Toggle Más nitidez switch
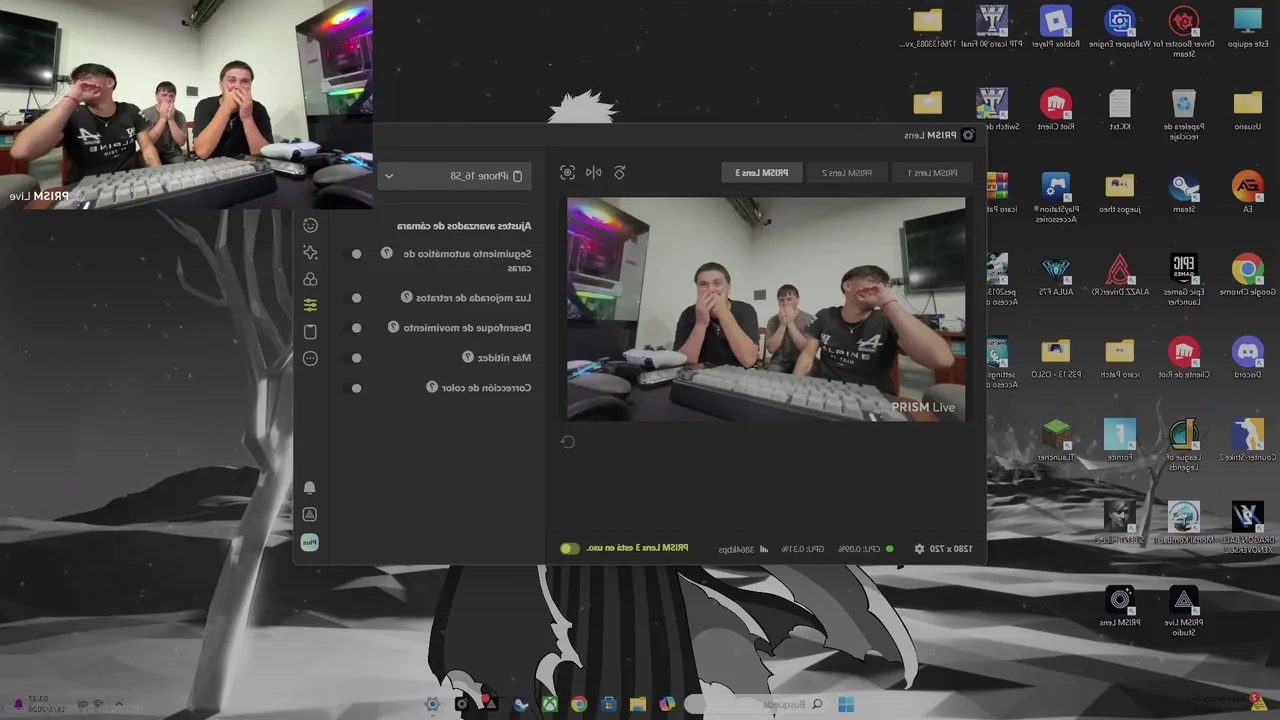This screenshot has width=1280, height=720. (x=356, y=357)
